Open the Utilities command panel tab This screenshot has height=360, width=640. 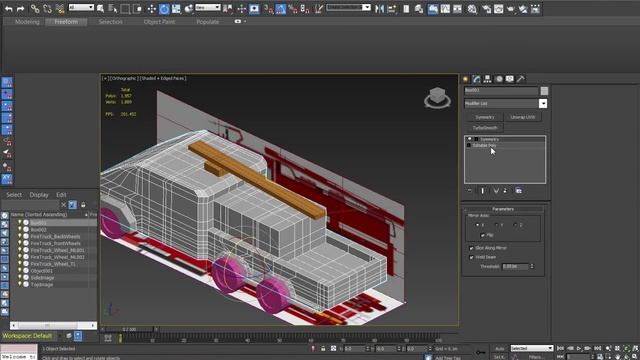point(520,79)
